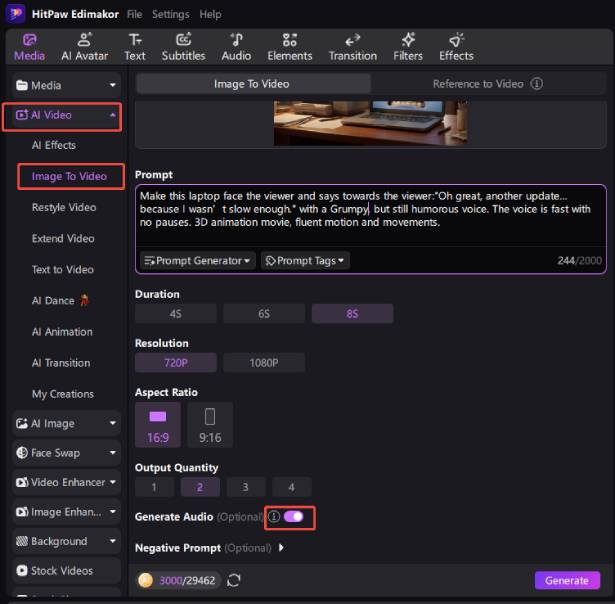Image resolution: width=615 pixels, height=604 pixels.
Task: Open the Filters tool
Action: 408,47
